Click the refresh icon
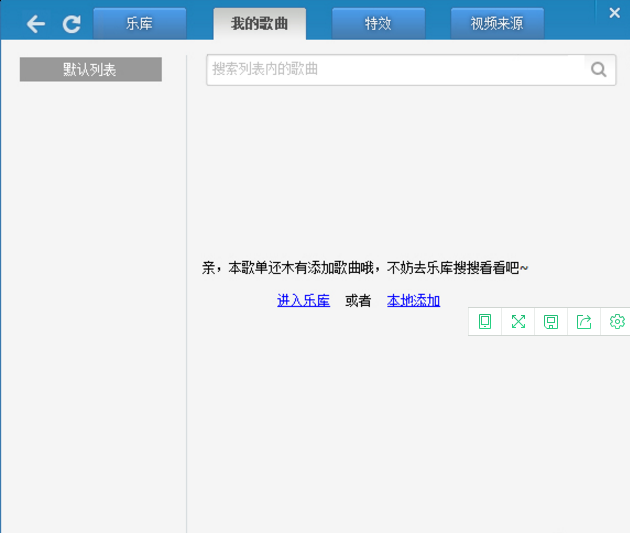This screenshot has width=630, height=533. (71, 24)
